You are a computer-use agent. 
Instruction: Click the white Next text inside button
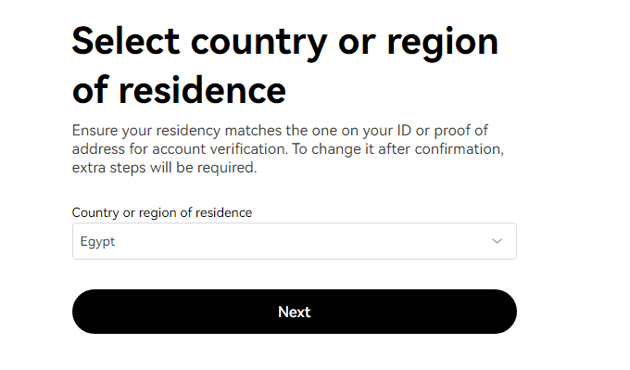pyautogui.click(x=294, y=312)
